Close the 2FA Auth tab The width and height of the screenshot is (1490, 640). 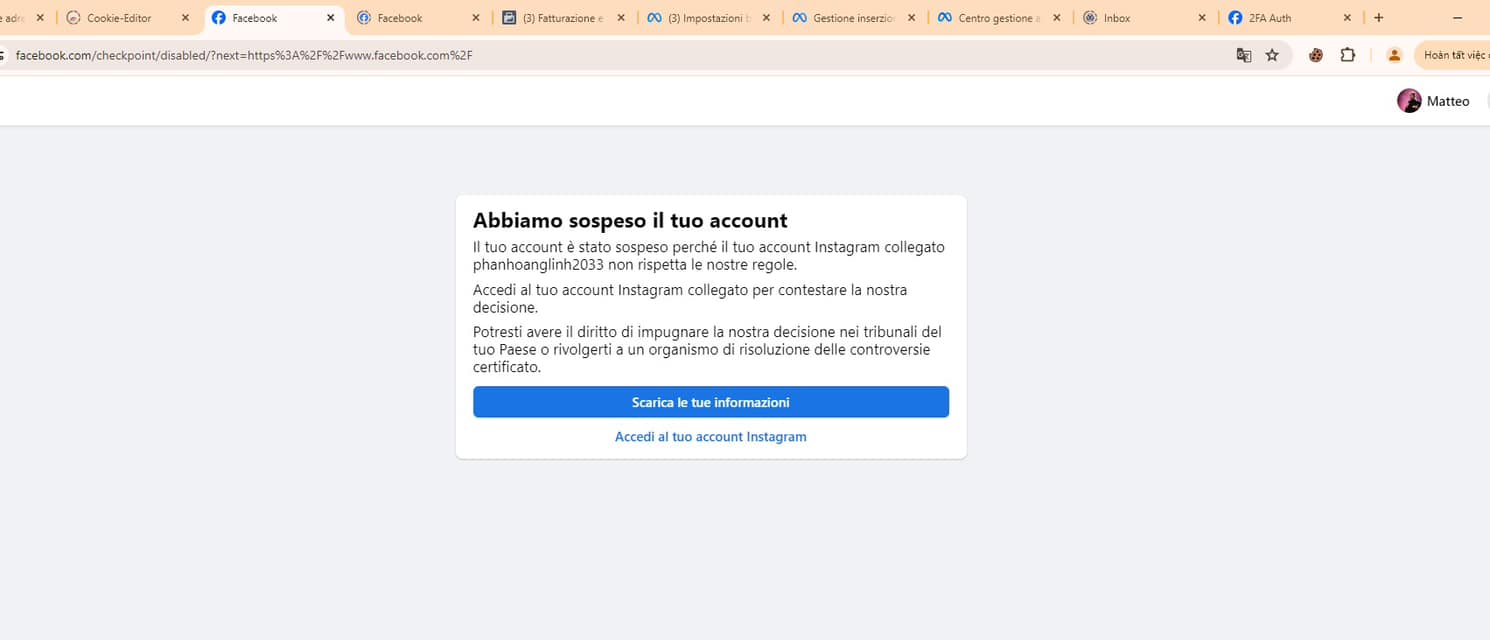[x=1347, y=18]
